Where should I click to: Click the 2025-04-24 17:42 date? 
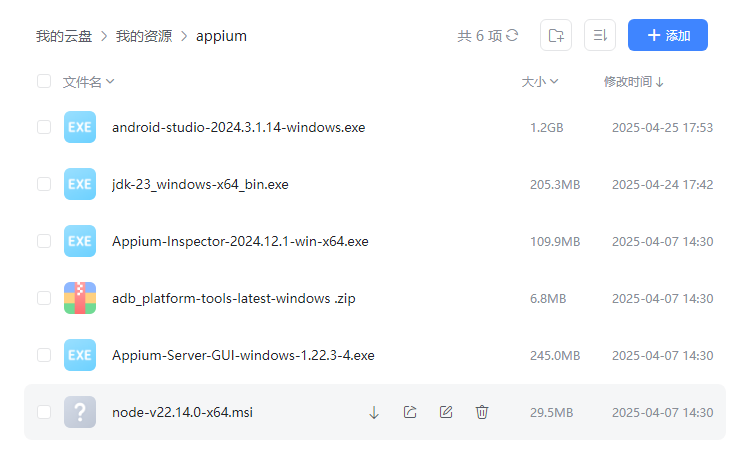[x=662, y=184]
